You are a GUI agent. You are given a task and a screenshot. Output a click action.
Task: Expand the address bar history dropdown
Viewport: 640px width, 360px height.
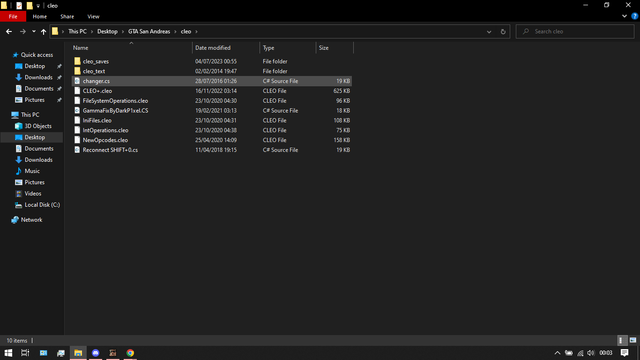[x=489, y=31]
